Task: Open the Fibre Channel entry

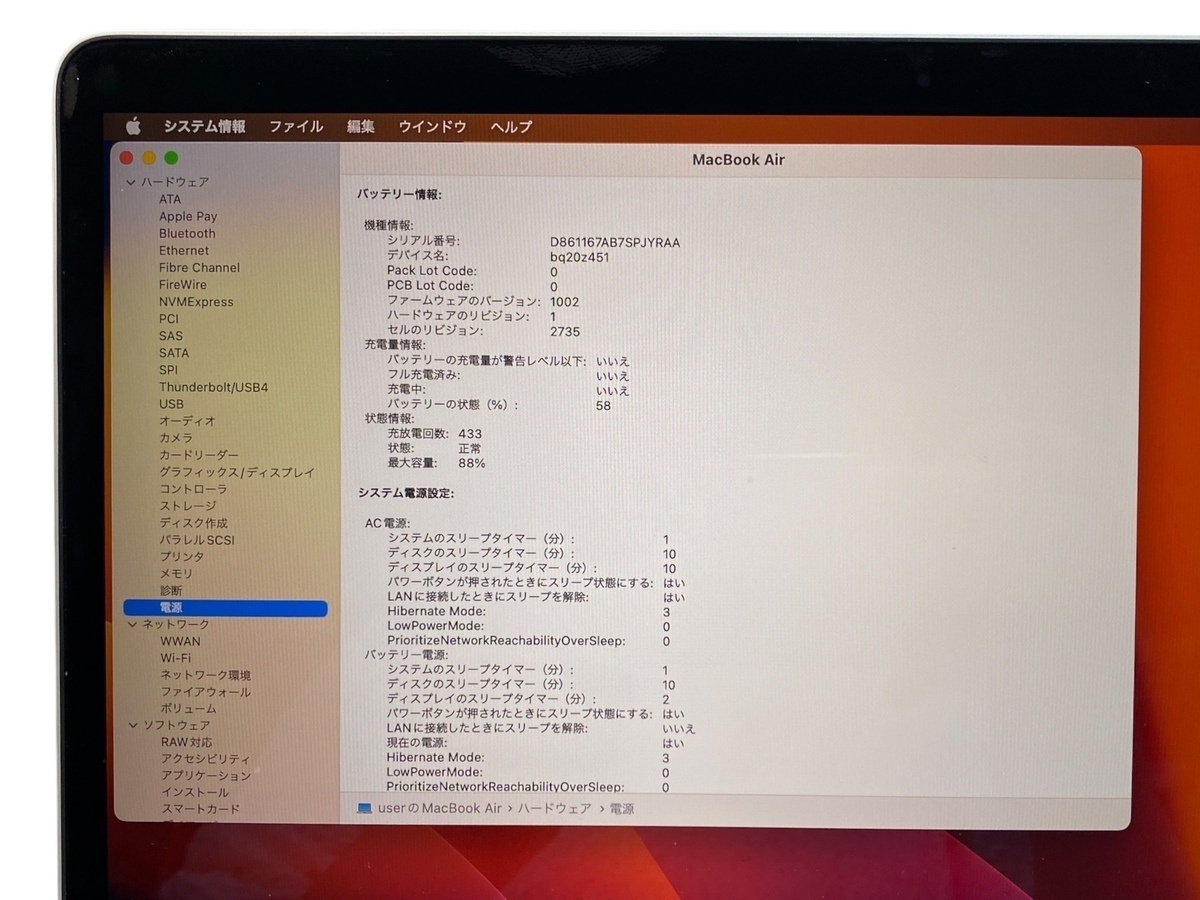Action: pyautogui.click(x=199, y=267)
